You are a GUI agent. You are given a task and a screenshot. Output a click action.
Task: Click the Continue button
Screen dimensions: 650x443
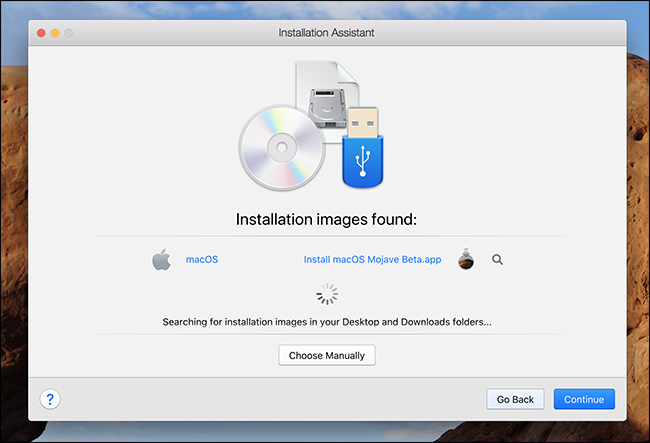tap(584, 399)
